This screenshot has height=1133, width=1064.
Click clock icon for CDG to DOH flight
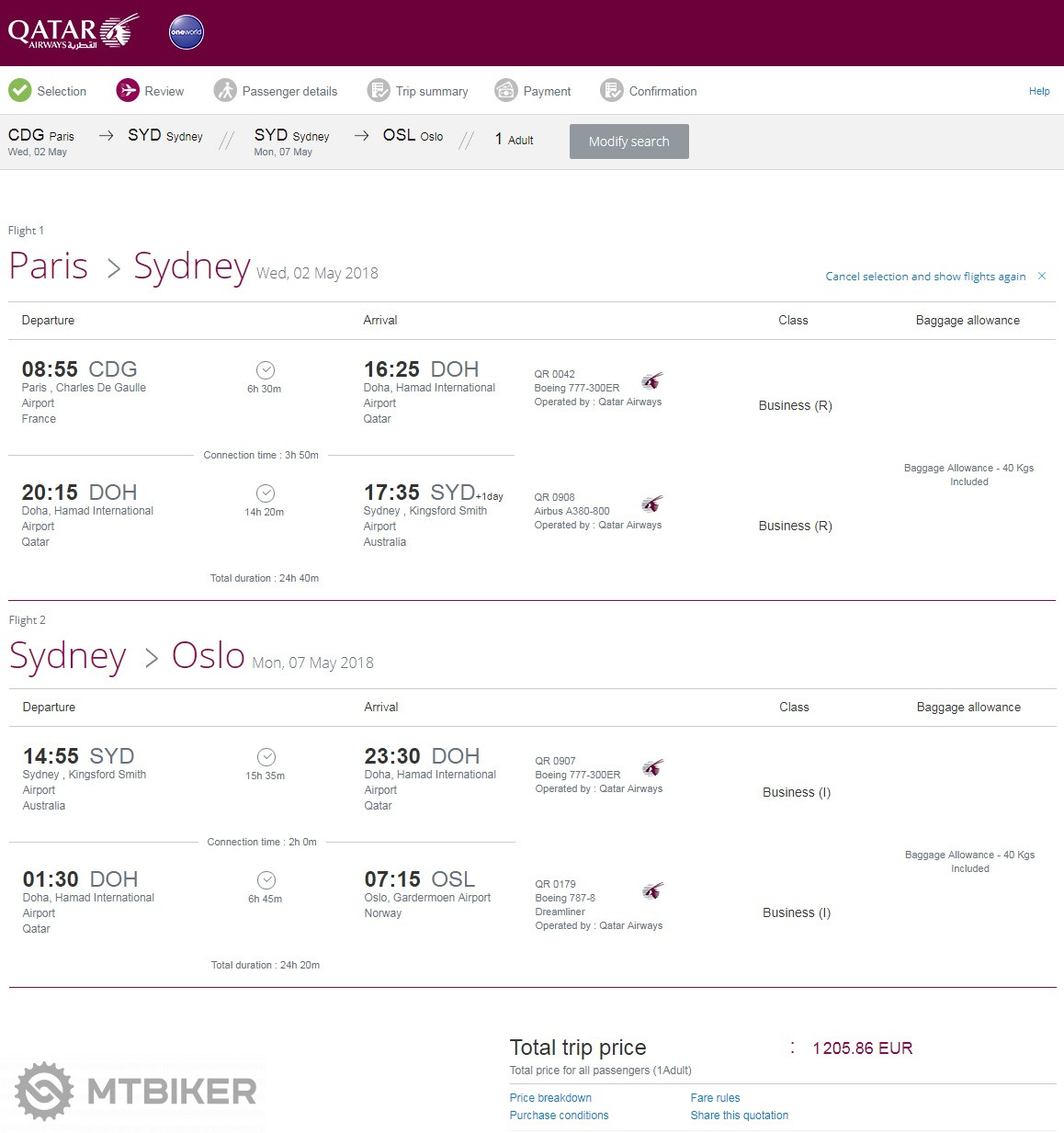click(x=266, y=370)
